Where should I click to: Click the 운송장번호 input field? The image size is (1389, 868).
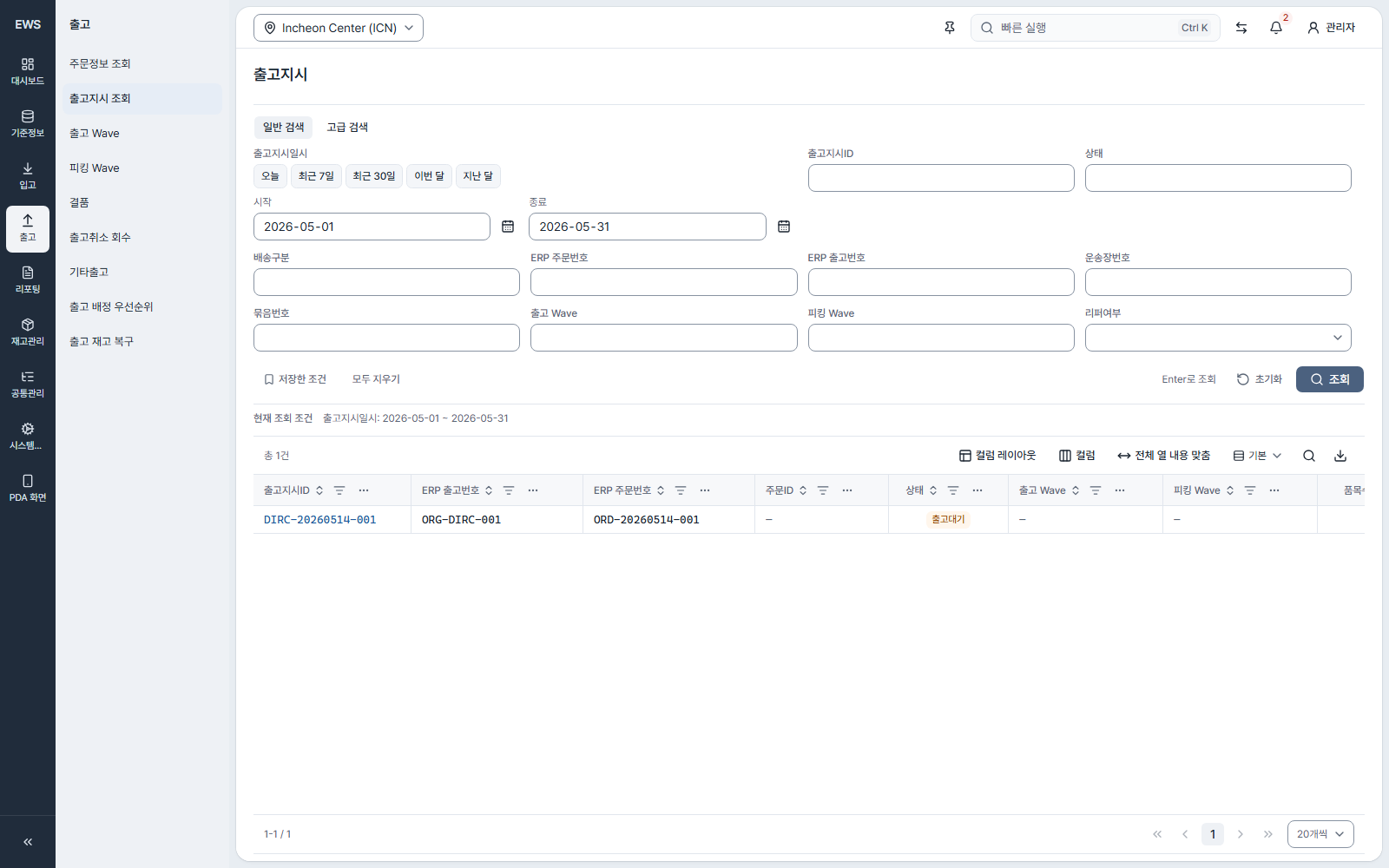pyautogui.click(x=1218, y=282)
